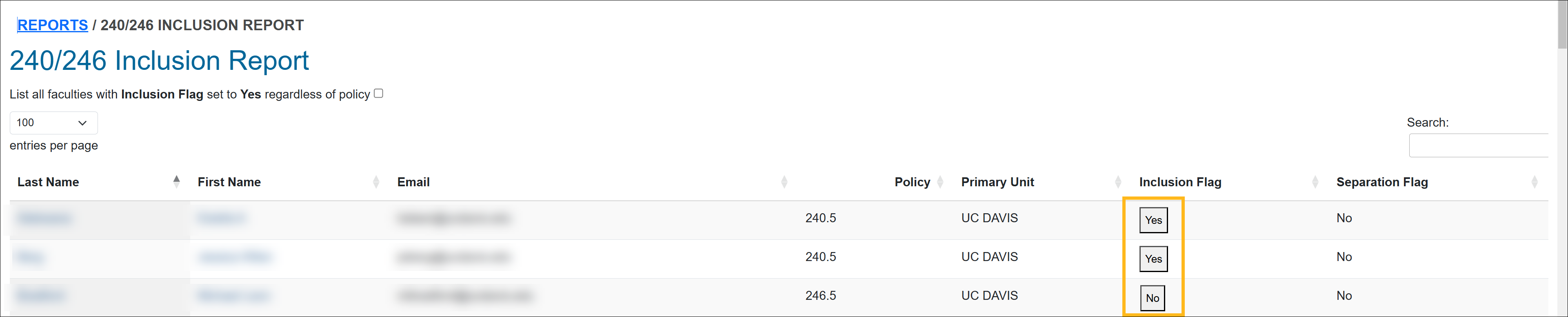Toggle the first row's Inclusion Flag to No

[x=1153, y=220]
